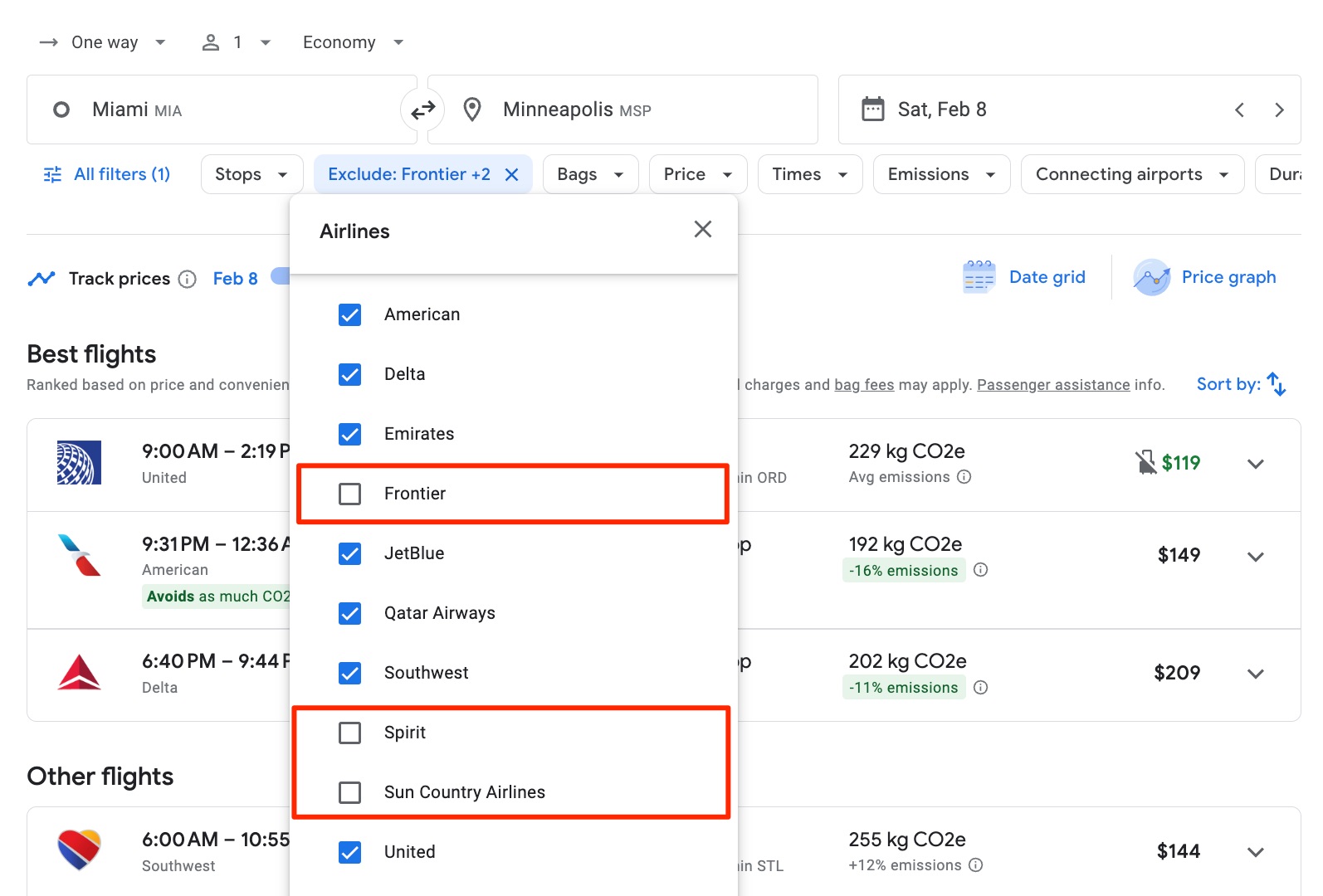Image resolution: width=1323 pixels, height=896 pixels.
Task: Expand the $149 American flight details
Action: [1256, 557]
